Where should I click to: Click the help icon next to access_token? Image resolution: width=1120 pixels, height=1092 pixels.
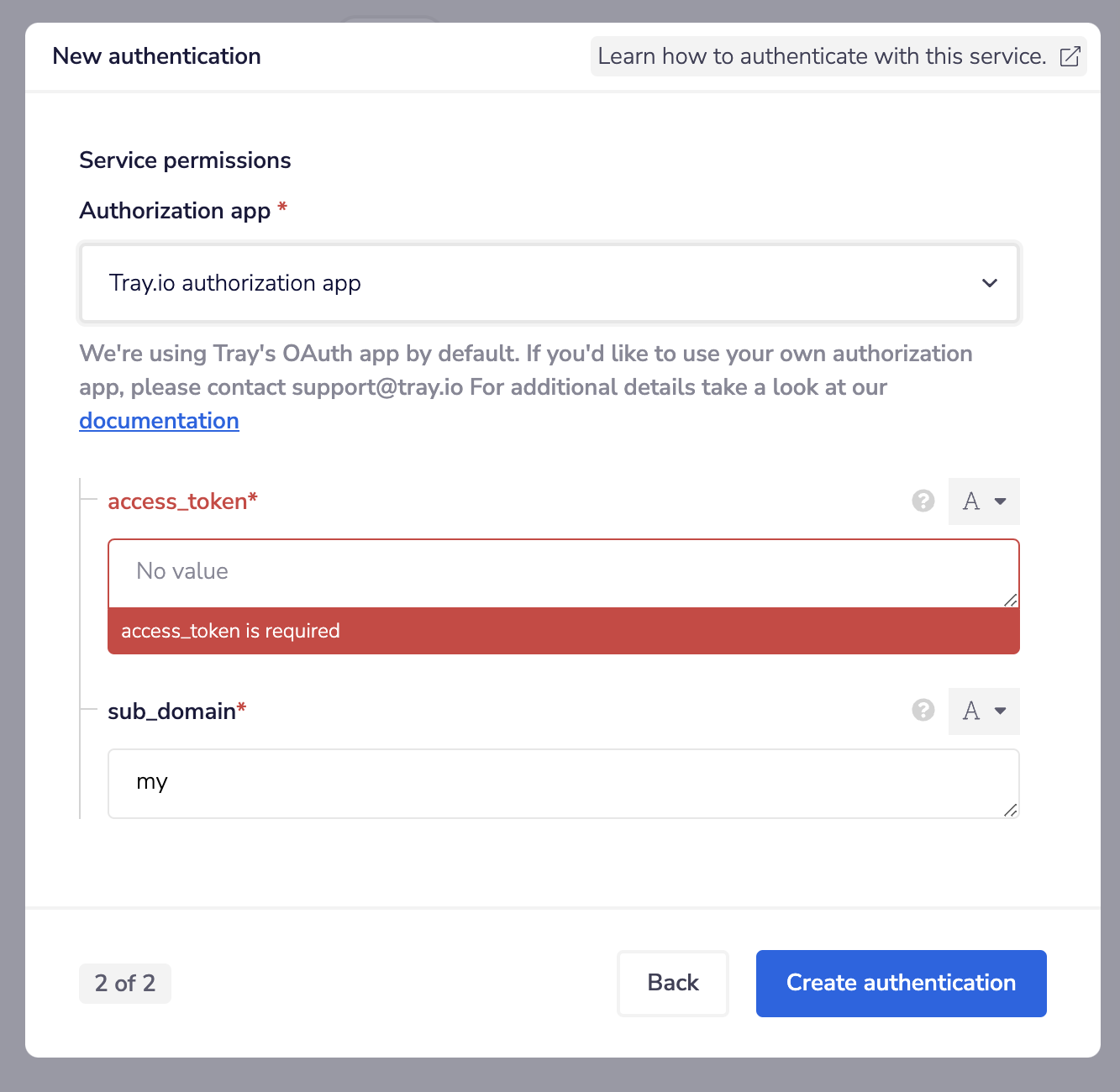[923, 501]
